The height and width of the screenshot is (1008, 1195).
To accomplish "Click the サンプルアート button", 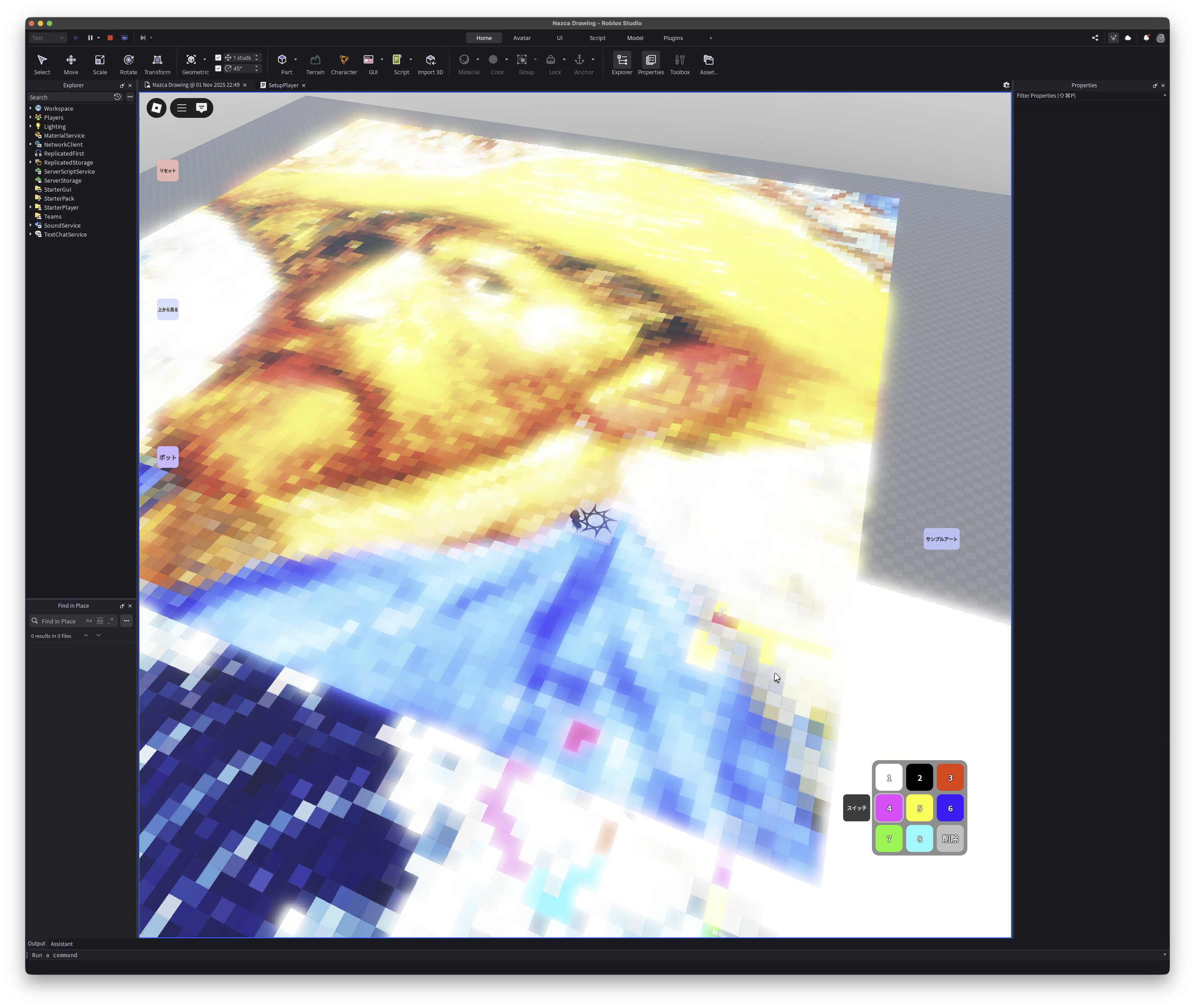I will [x=941, y=539].
